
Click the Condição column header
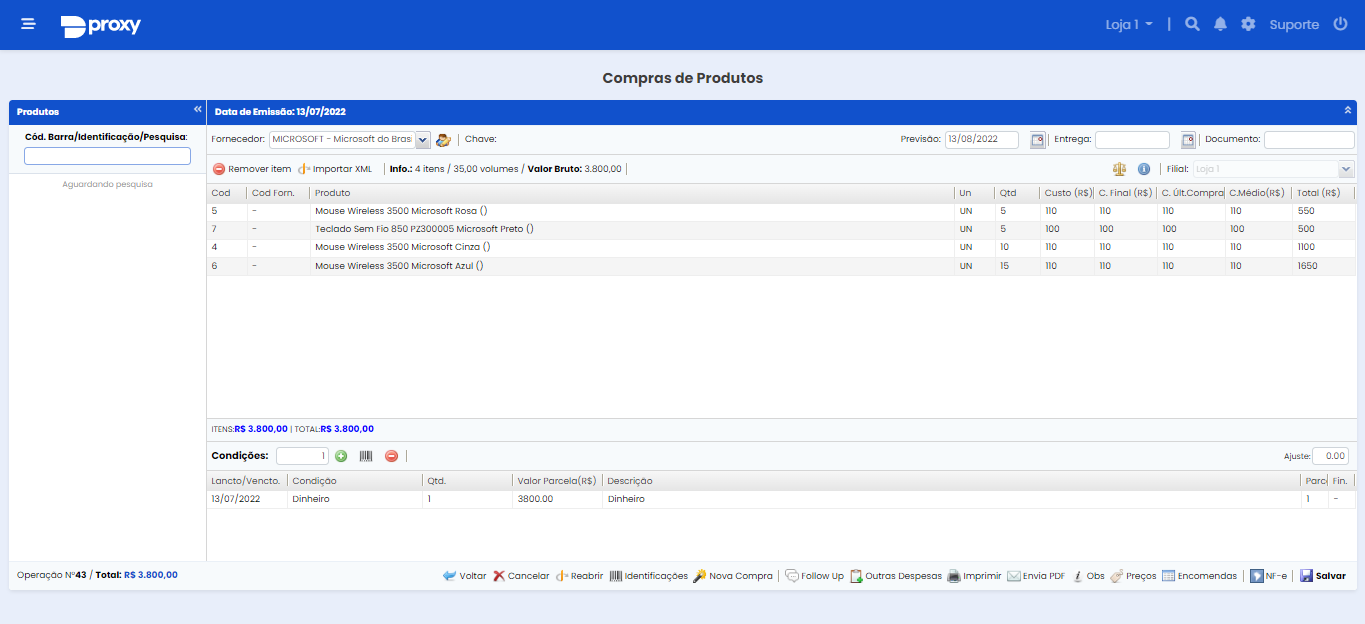pyautogui.click(x=354, y=481)
